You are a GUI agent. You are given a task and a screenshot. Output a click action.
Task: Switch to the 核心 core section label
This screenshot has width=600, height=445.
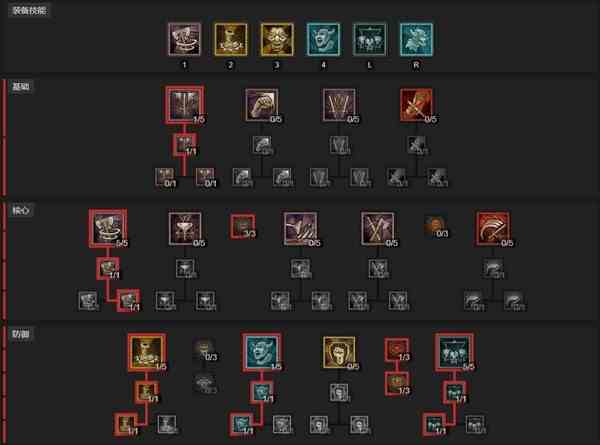[x=21, y=210]
